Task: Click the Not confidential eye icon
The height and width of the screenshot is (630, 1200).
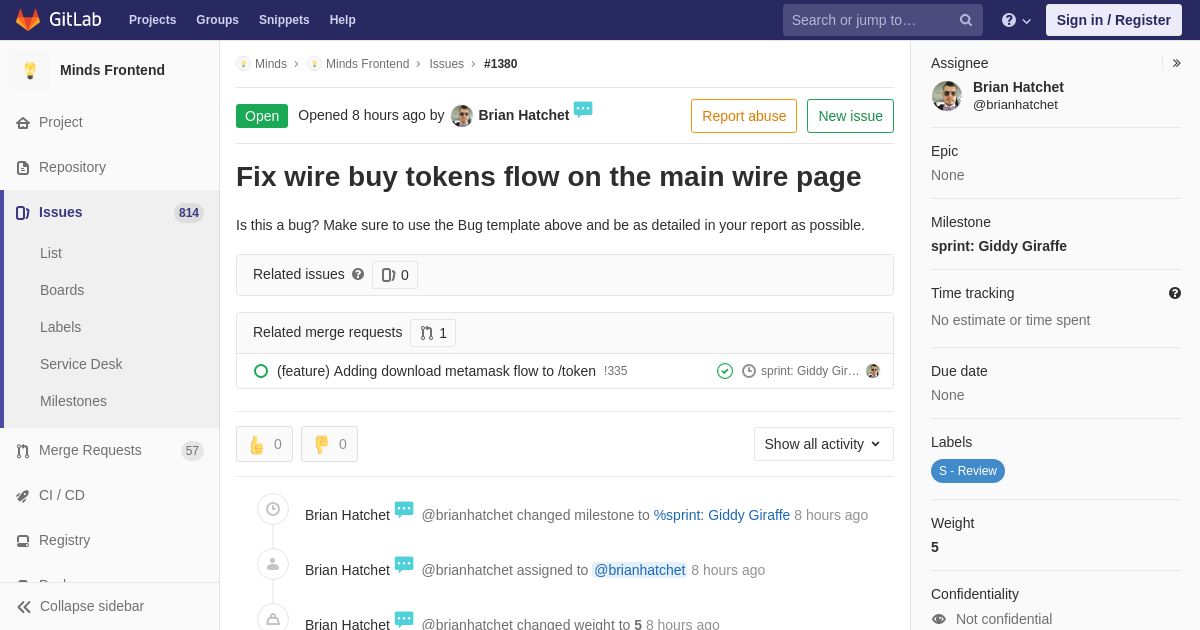Action: click(939, 619)
